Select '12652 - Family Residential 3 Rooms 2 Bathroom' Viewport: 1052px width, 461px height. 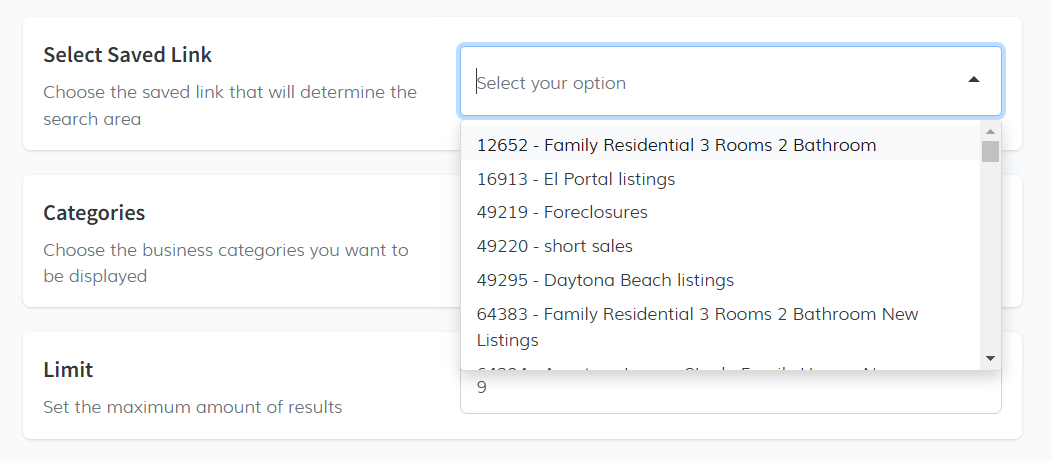(676, 145)
